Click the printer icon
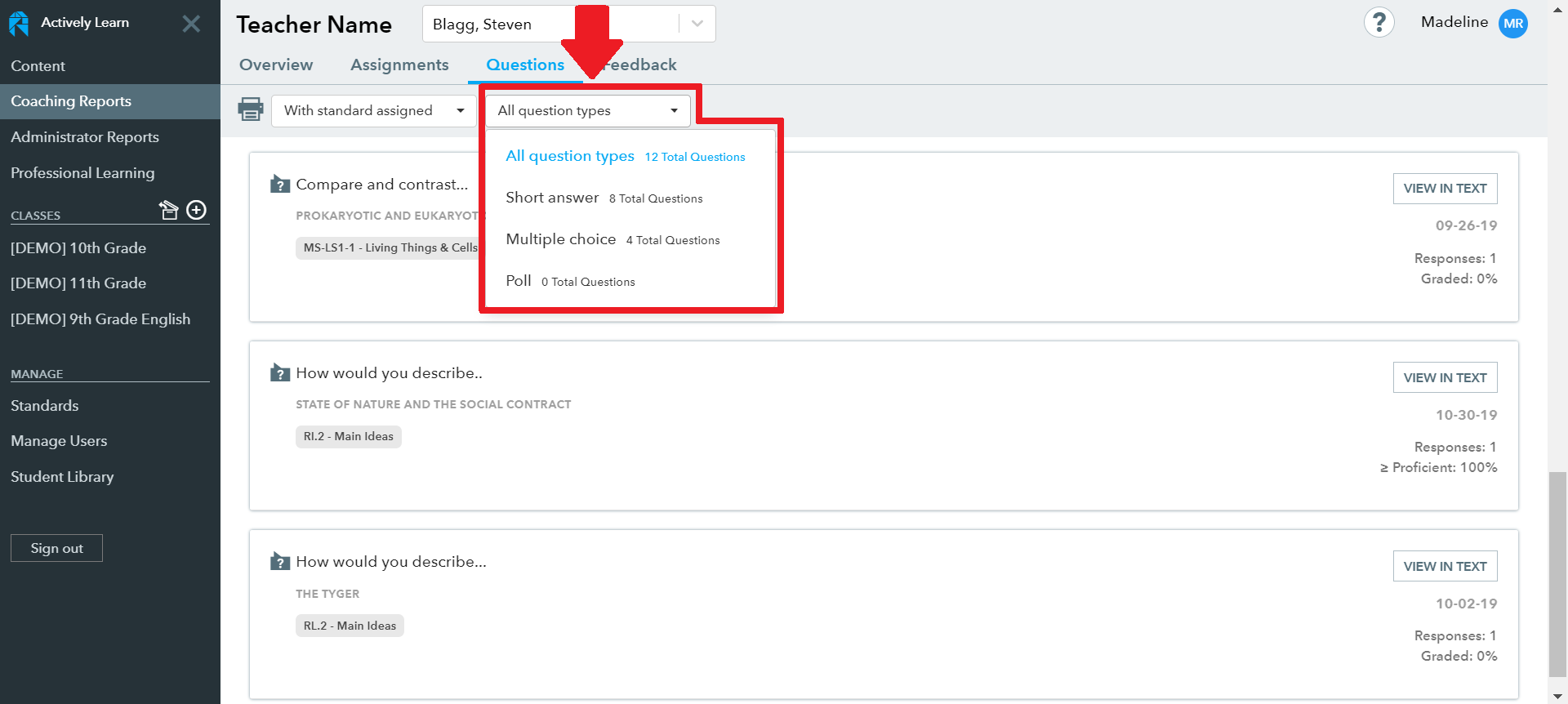1568x704 pixels. click(250, 109)
